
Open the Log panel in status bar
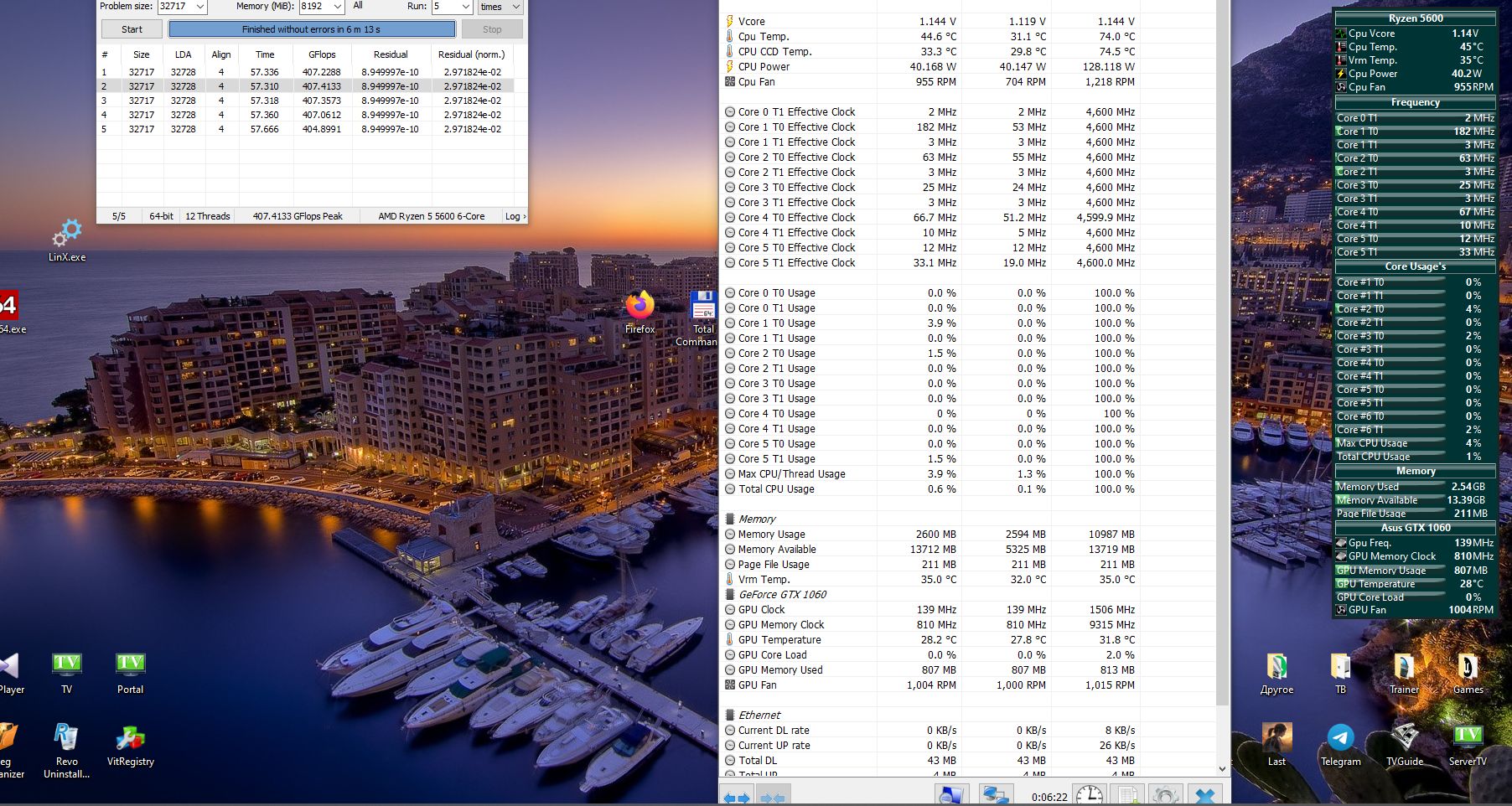515,216
